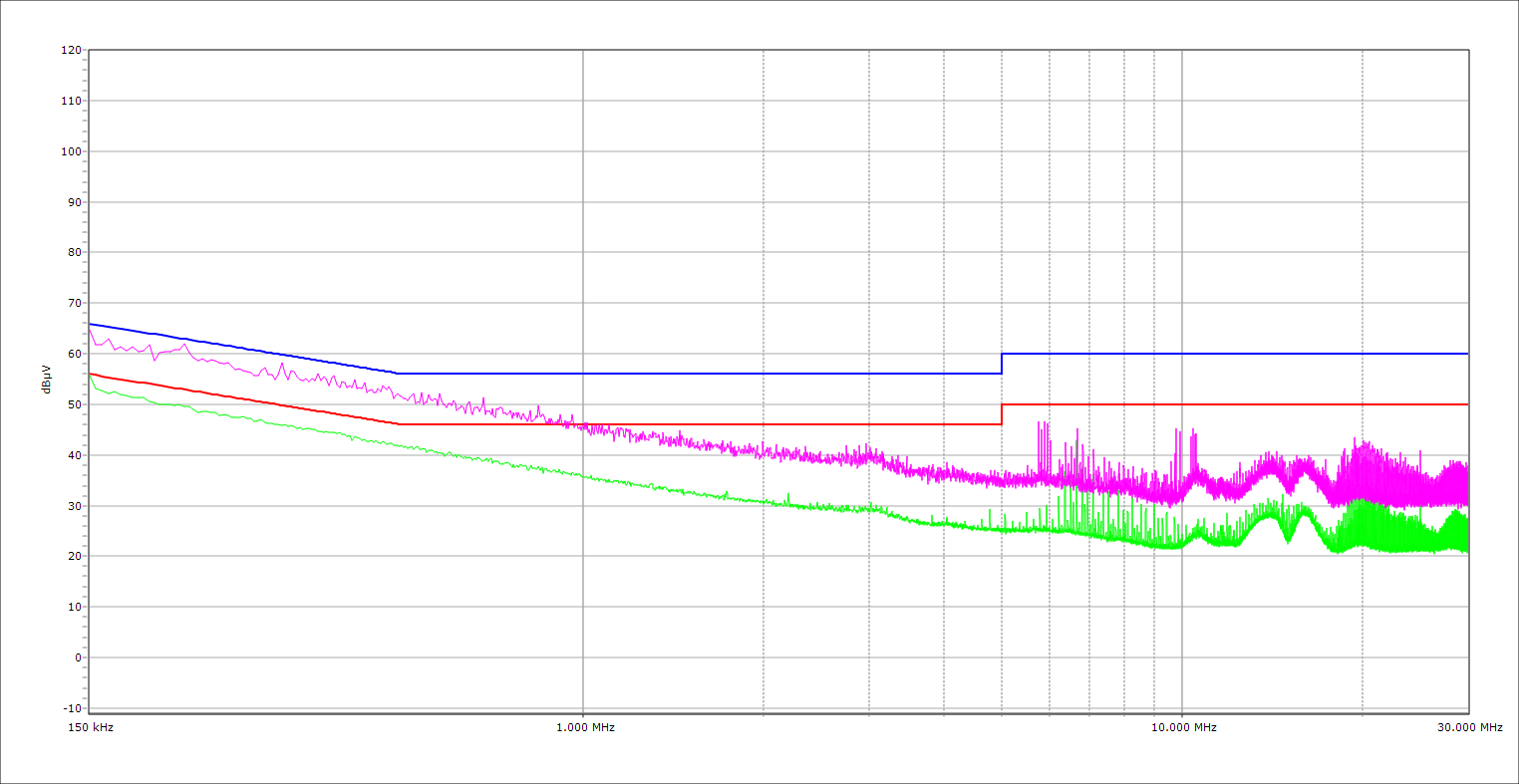
Task: Click the 120 y-axis tick label
Action: [x=71, y=50]
